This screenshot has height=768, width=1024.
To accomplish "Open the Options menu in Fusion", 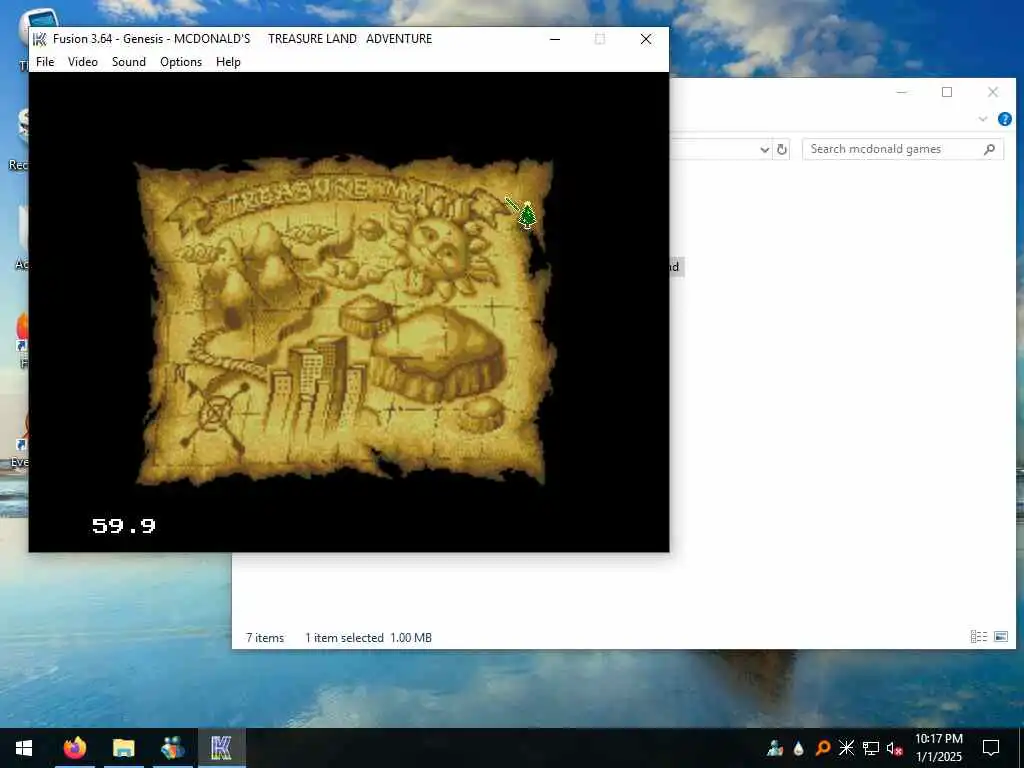I will point(181,62).
